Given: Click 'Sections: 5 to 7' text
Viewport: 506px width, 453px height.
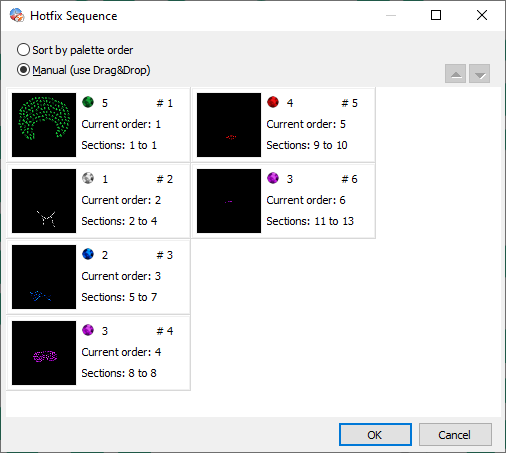Looking at the screenshot, I should 119,297.
